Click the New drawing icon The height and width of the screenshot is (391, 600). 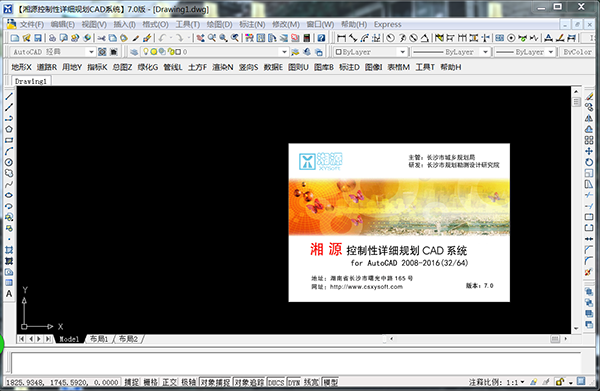[15, 38]
